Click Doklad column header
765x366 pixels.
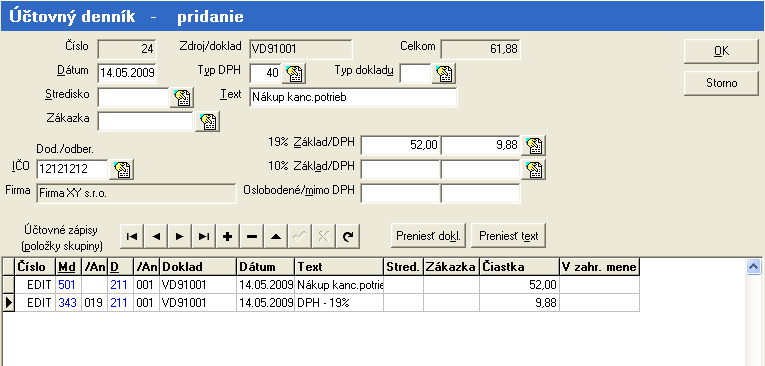click(x=198, y=267)
